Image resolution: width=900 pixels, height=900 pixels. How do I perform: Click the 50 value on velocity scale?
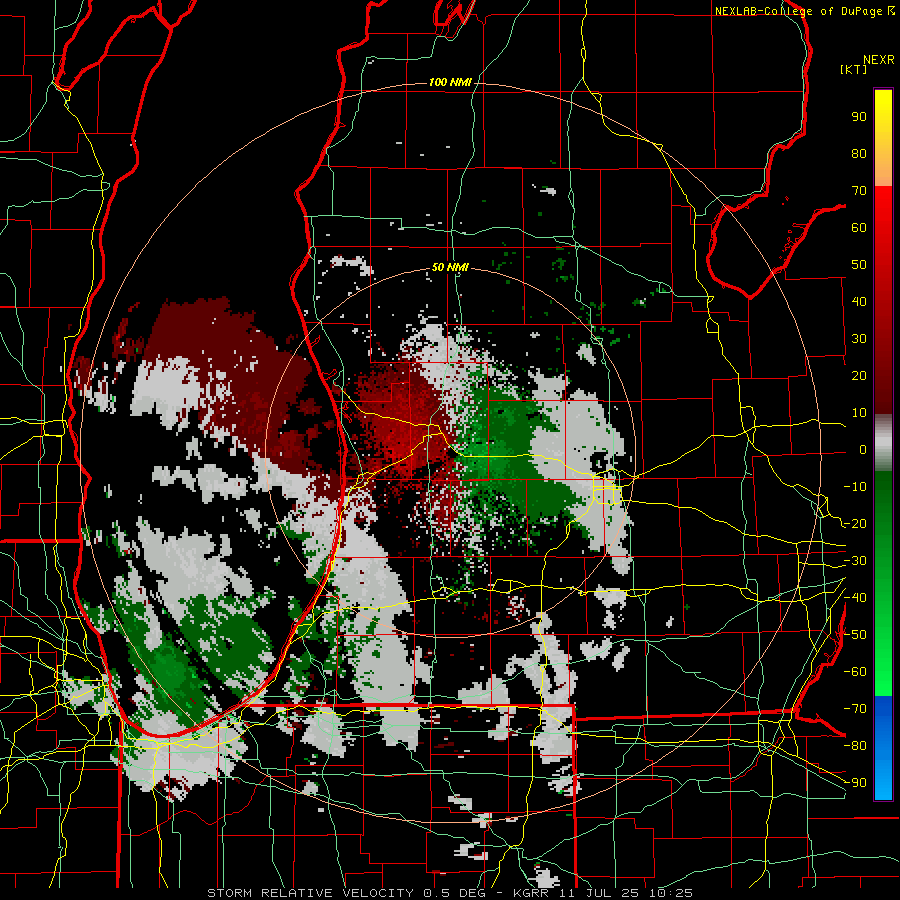coord(859,265)
